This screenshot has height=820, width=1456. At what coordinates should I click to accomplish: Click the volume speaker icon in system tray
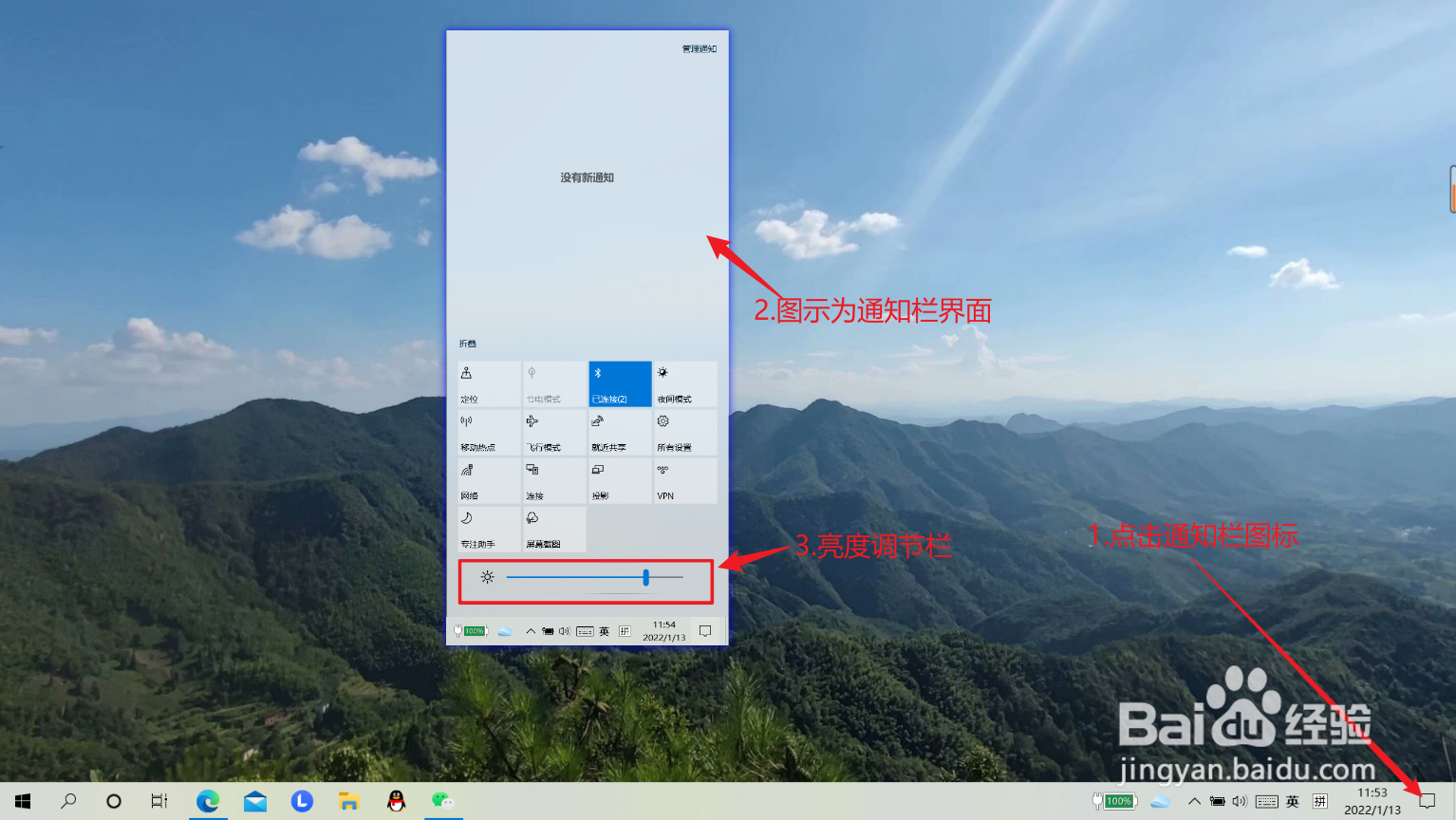(1238, 801)
